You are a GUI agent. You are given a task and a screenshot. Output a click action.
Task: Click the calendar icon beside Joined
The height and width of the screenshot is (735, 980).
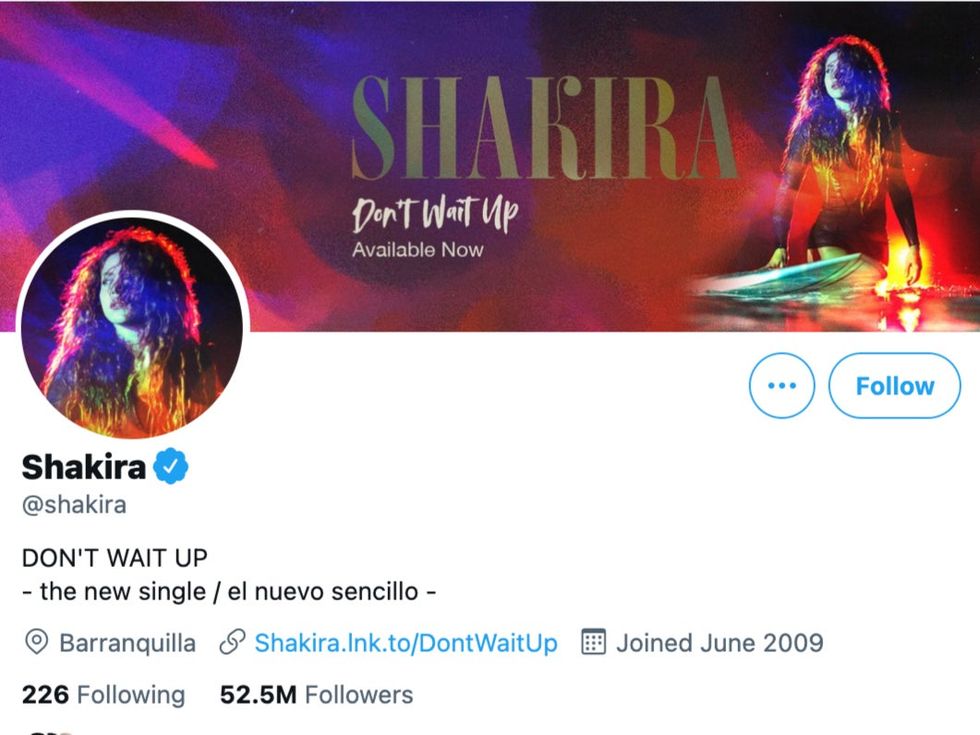coord(594,642)
